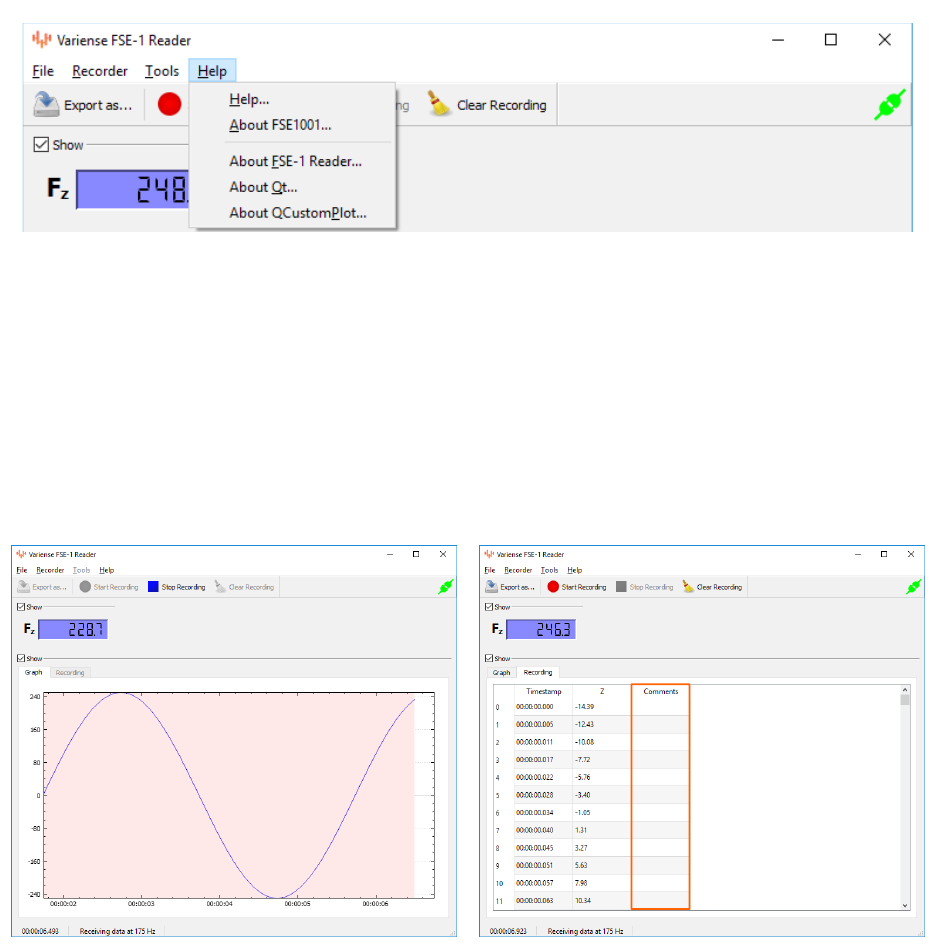Click Z value cell -14.39

[602, 706]
